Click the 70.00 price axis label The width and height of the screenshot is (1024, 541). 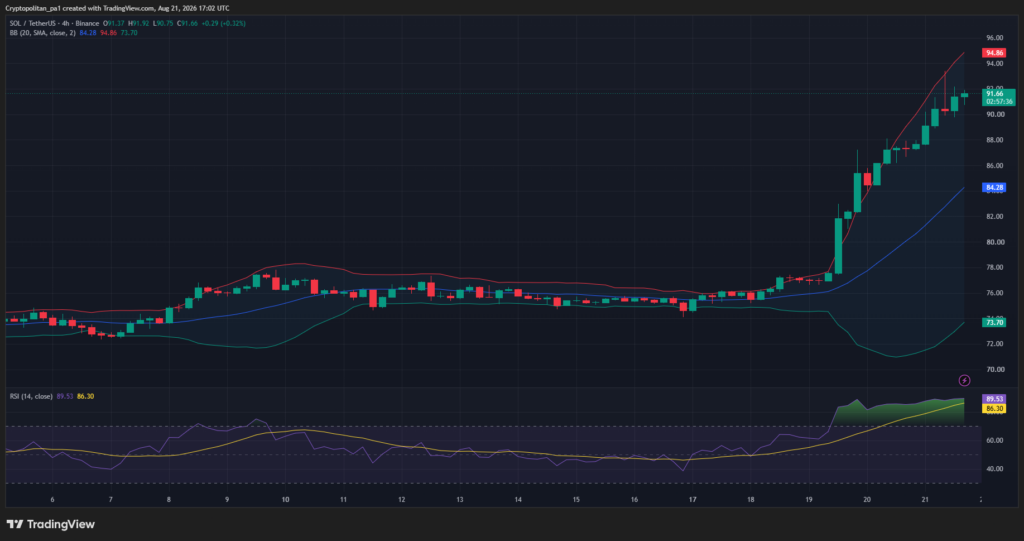[x=995, y=369]
